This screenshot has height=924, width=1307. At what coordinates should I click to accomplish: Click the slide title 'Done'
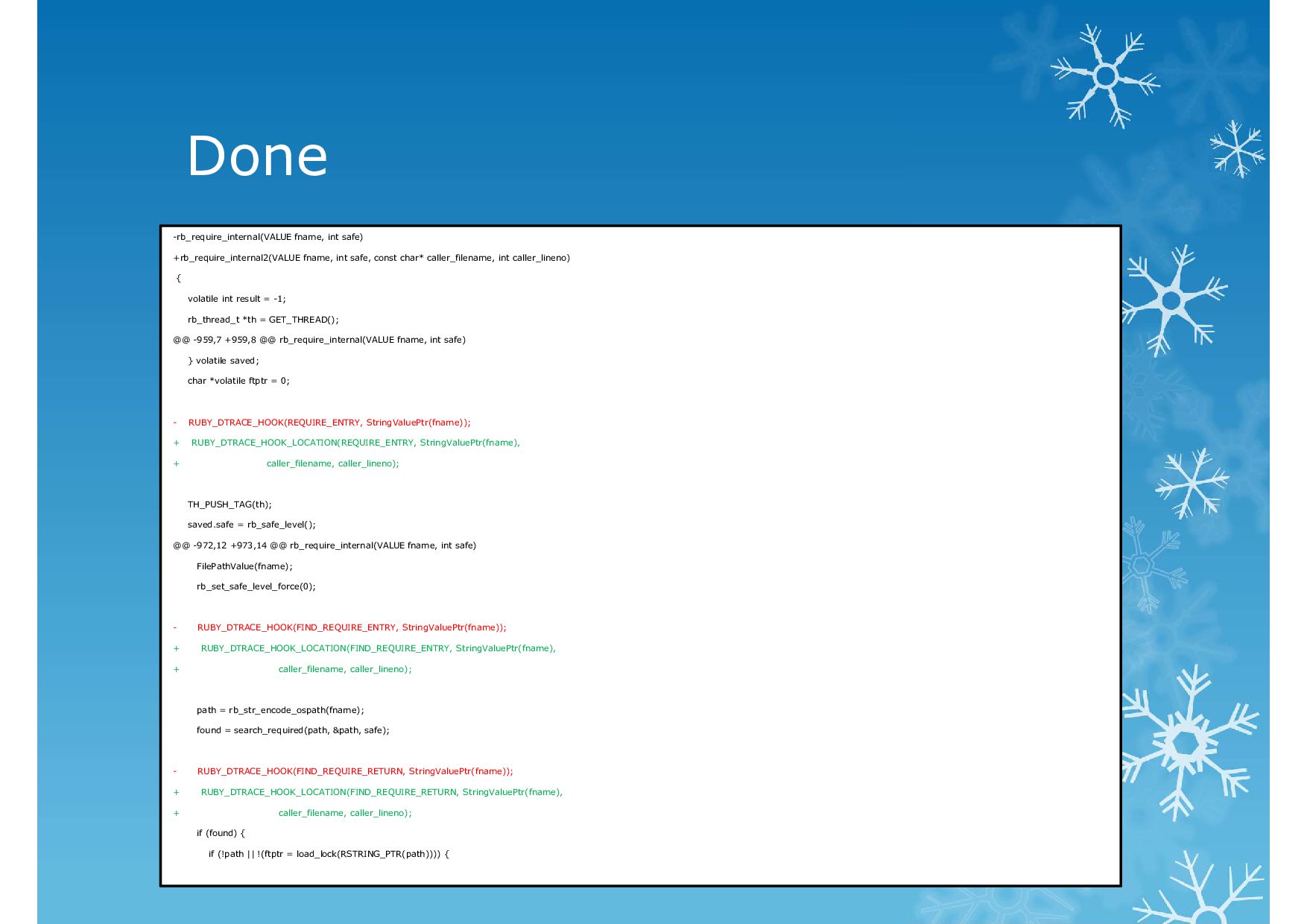(x=257, y=156)
